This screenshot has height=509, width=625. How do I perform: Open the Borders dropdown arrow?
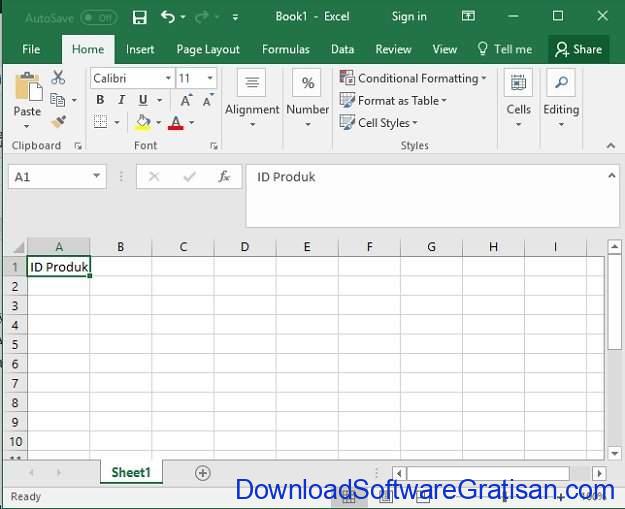tap(117, 122)
